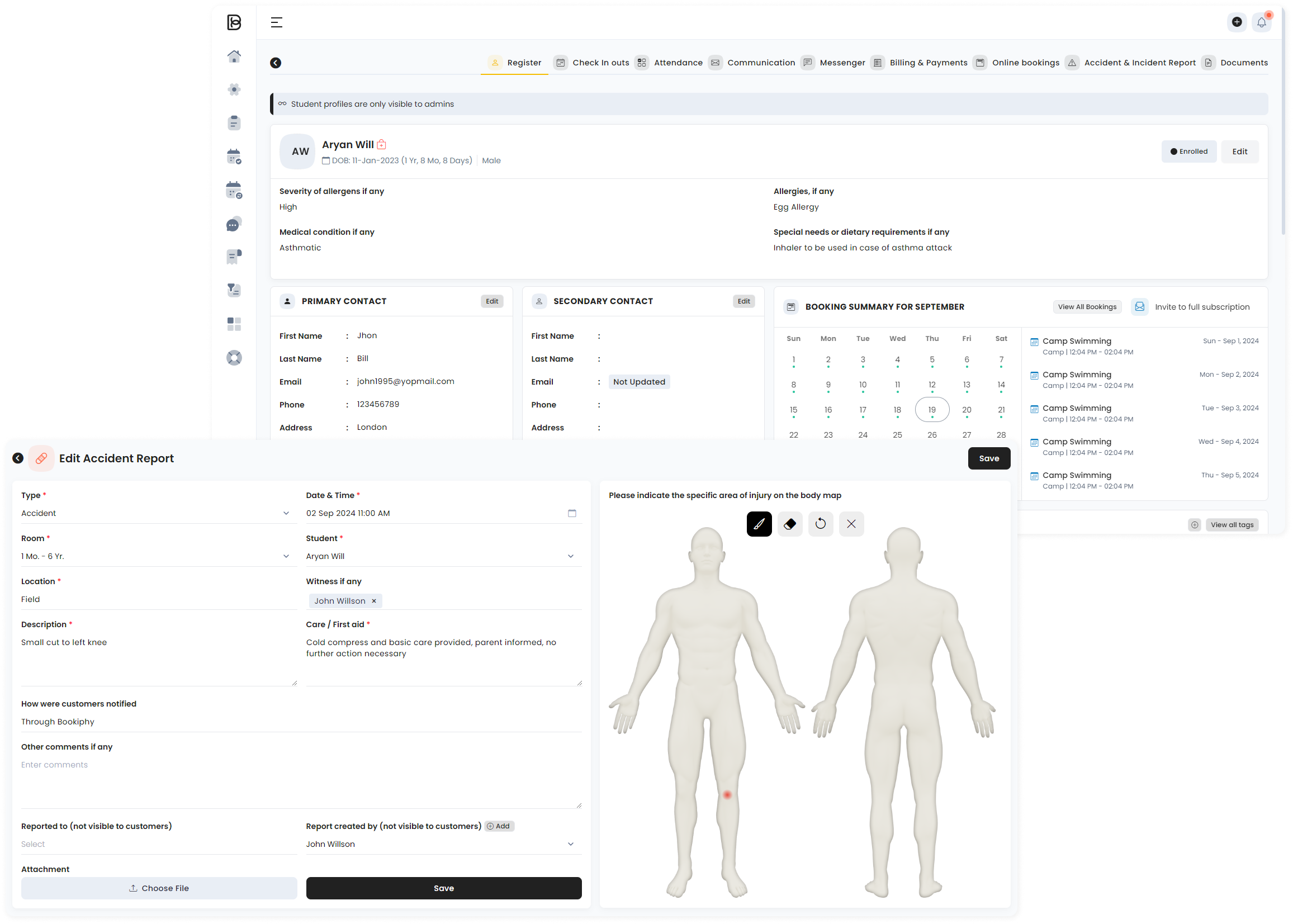The image size is (1293, 924).
Task: Select September 19 on the calendar
Action: [932, 410]
